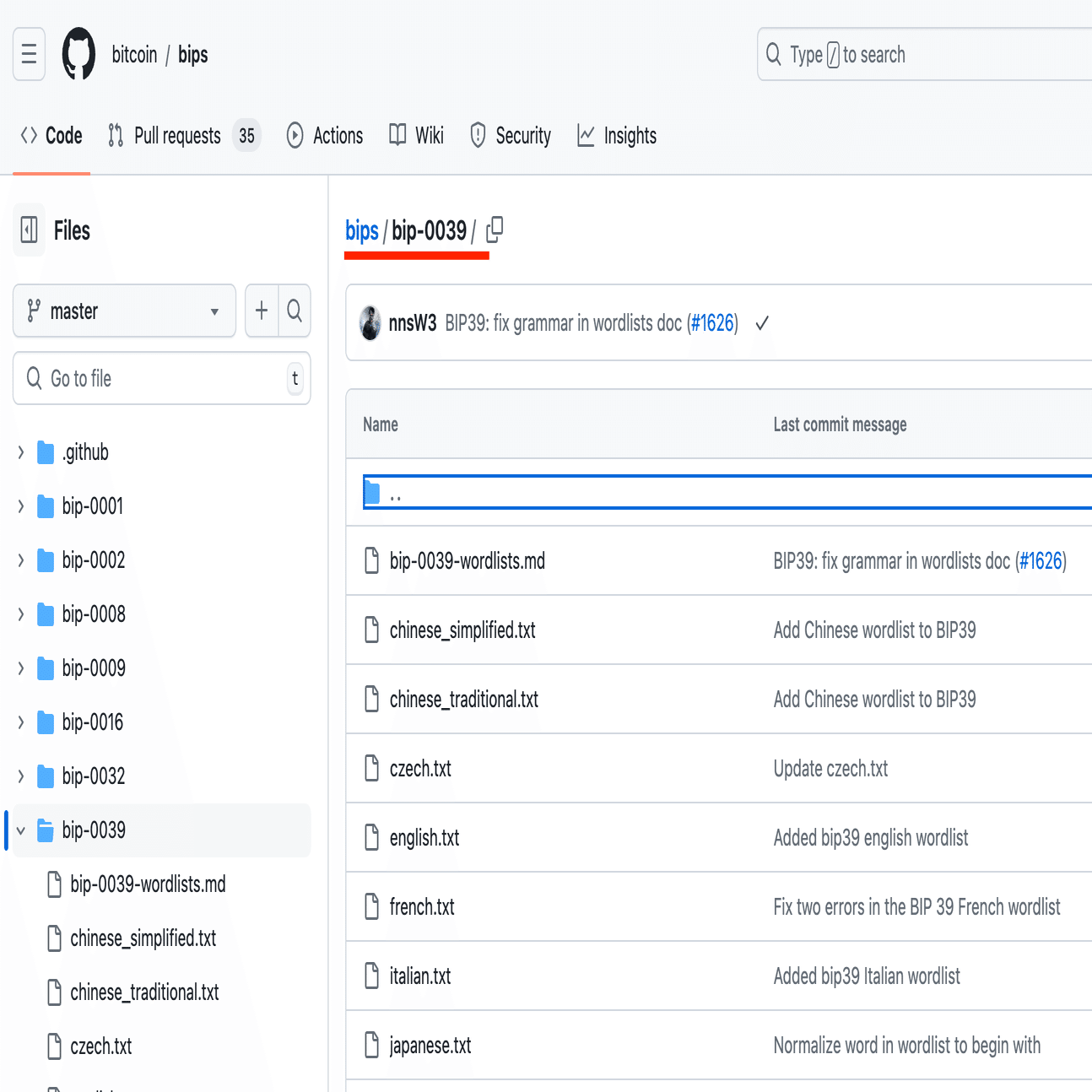Expand the bip-0032 folder chevron
The image size is (1092, 1092).
(x=21, y=777)
